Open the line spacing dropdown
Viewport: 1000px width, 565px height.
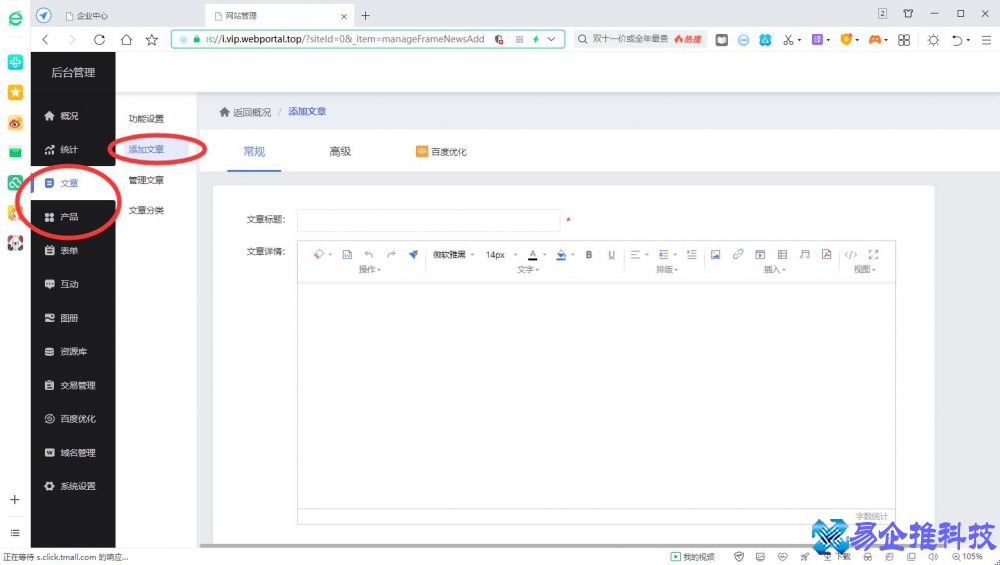click(667, 254)
